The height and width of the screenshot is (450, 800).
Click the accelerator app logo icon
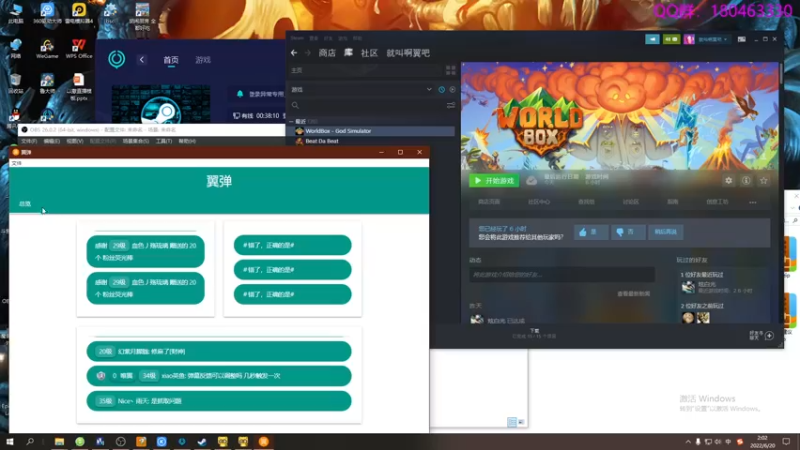tap(116, 59)
